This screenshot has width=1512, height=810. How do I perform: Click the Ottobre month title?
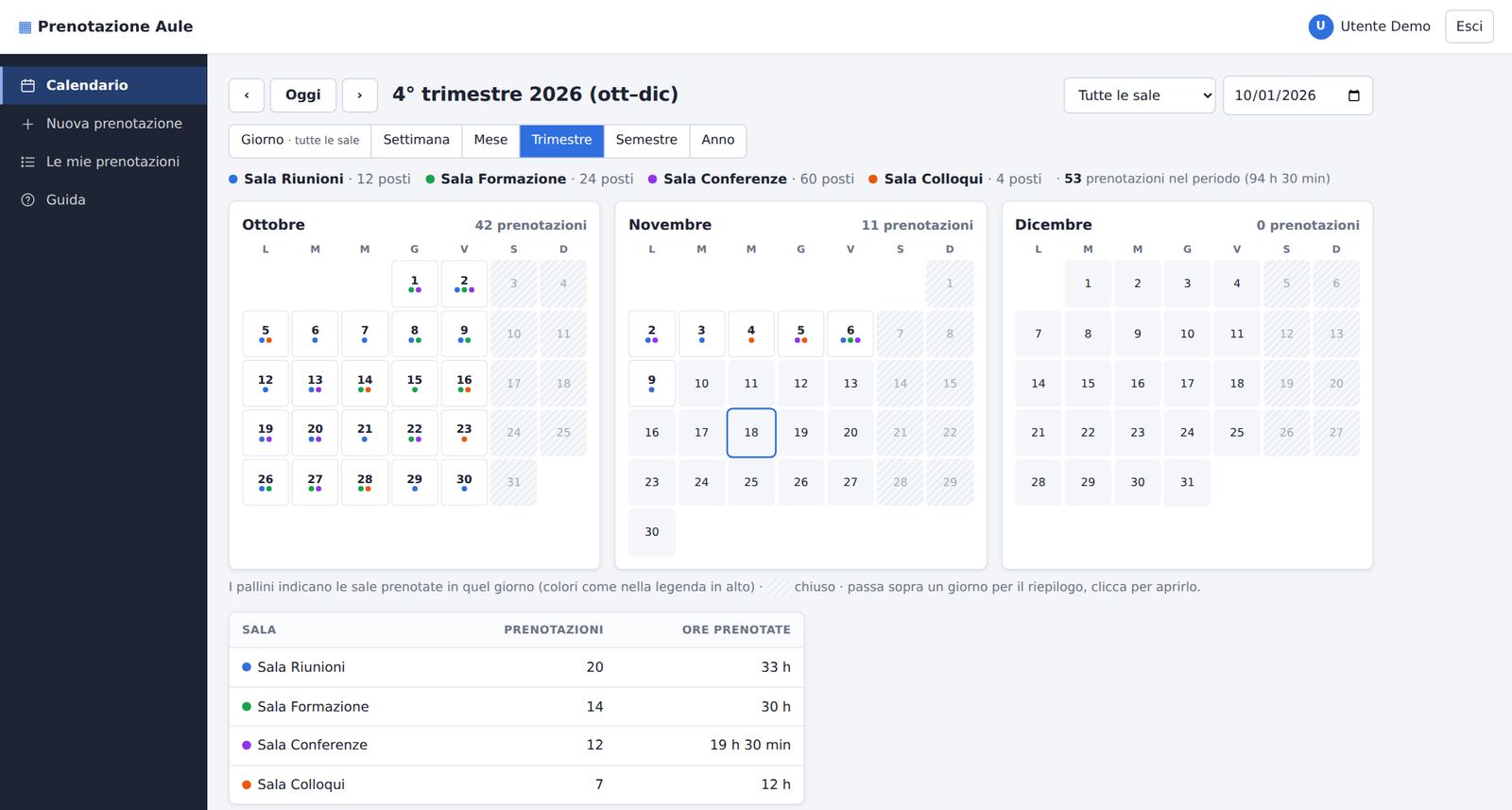click(273, 225)
